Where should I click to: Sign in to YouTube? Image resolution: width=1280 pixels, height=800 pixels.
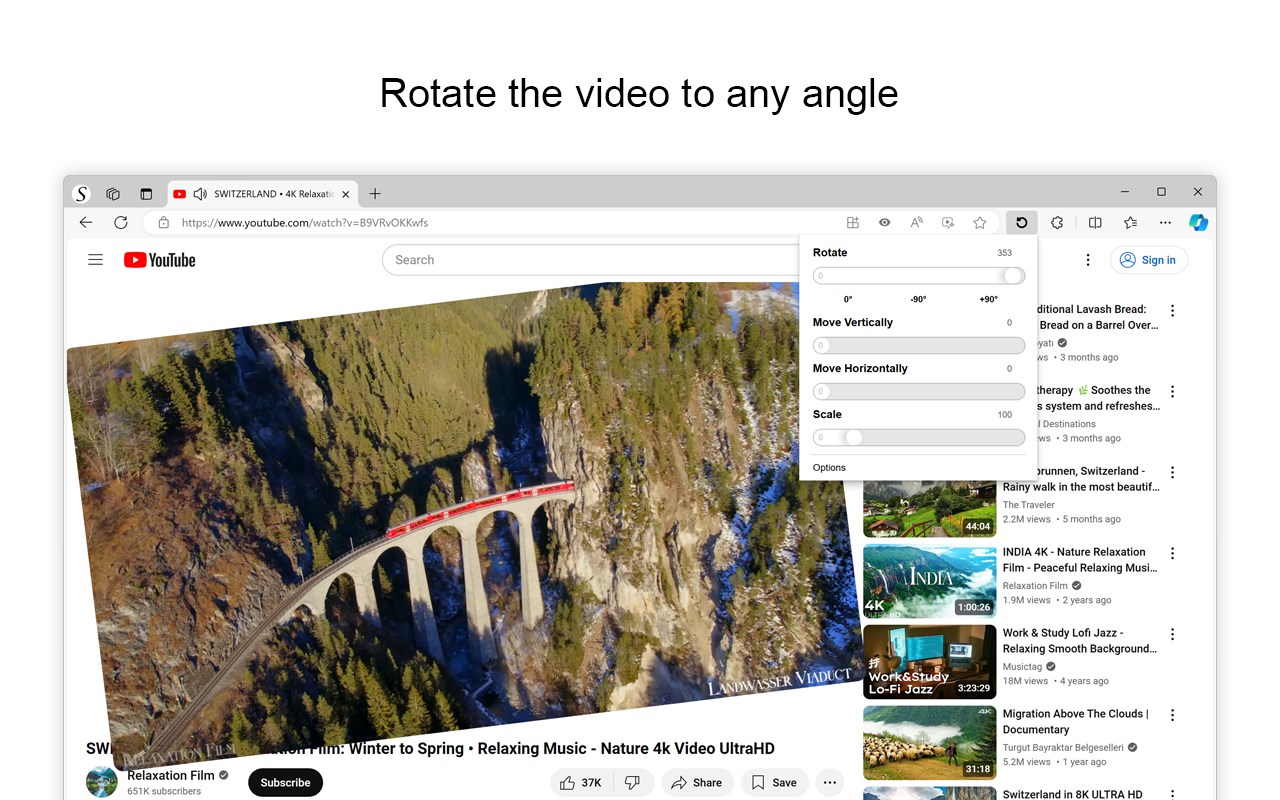tap(1148, 260)
